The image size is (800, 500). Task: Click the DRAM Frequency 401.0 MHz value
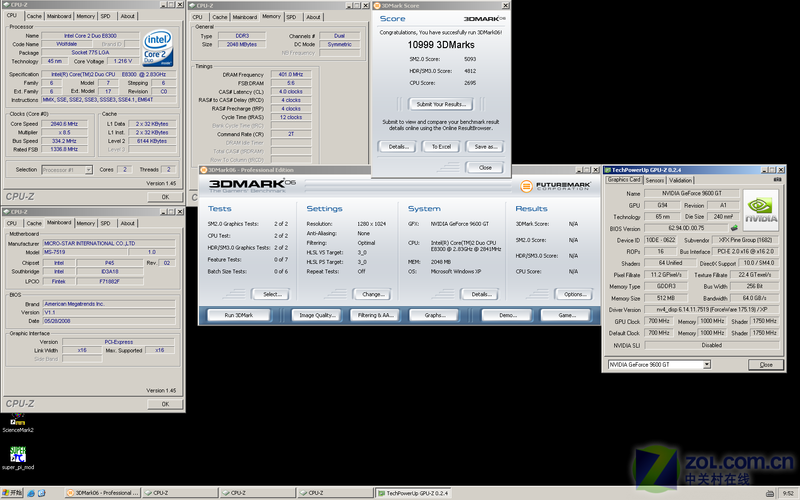click(291, 74)
